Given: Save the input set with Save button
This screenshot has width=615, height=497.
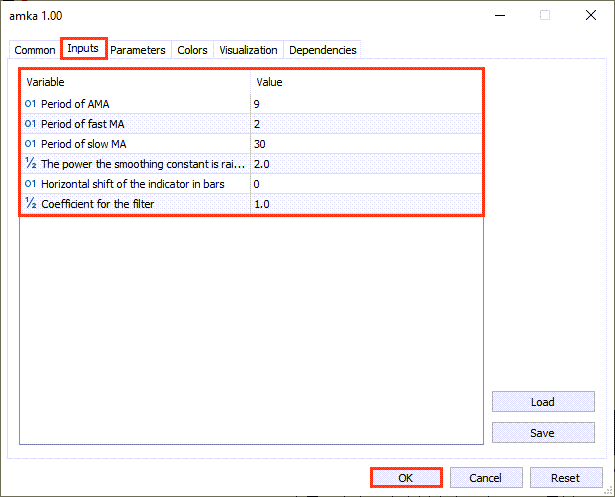Looking at the screenshot, I should 542,433.
